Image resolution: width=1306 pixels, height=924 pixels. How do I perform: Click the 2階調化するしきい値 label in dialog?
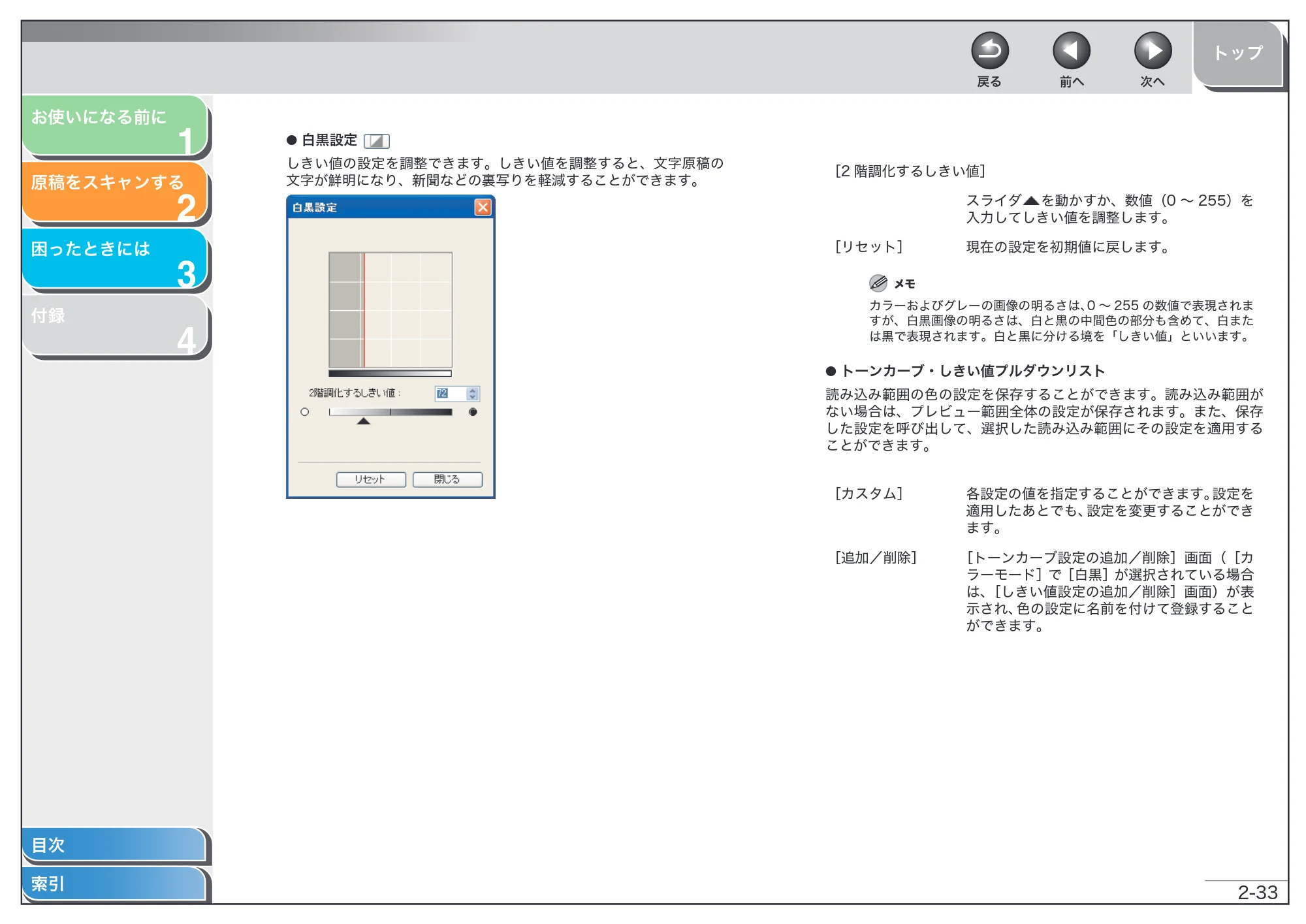click(x=355, y=393)
